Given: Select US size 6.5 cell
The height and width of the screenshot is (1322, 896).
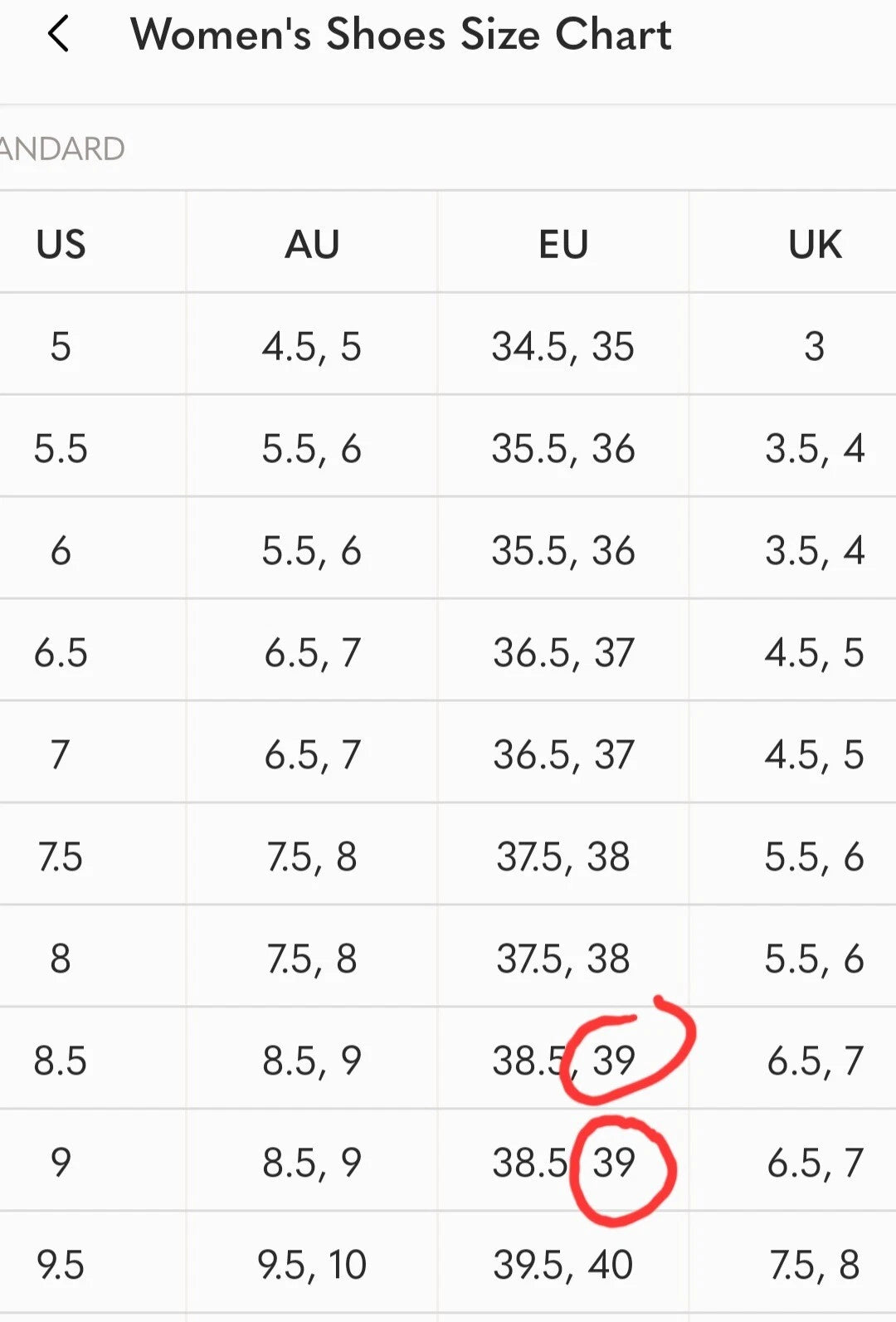Looking at the screenshot, I should [61, 653].
